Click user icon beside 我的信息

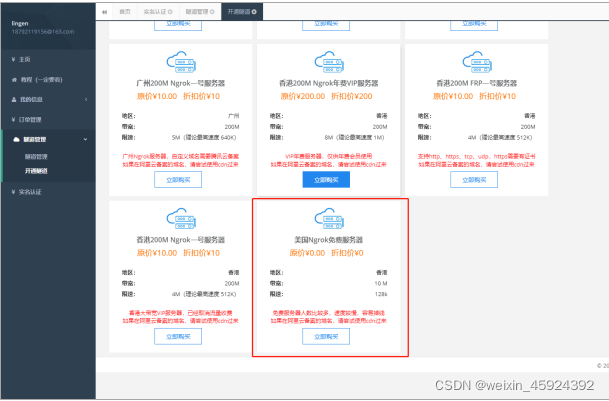point(14,99)
